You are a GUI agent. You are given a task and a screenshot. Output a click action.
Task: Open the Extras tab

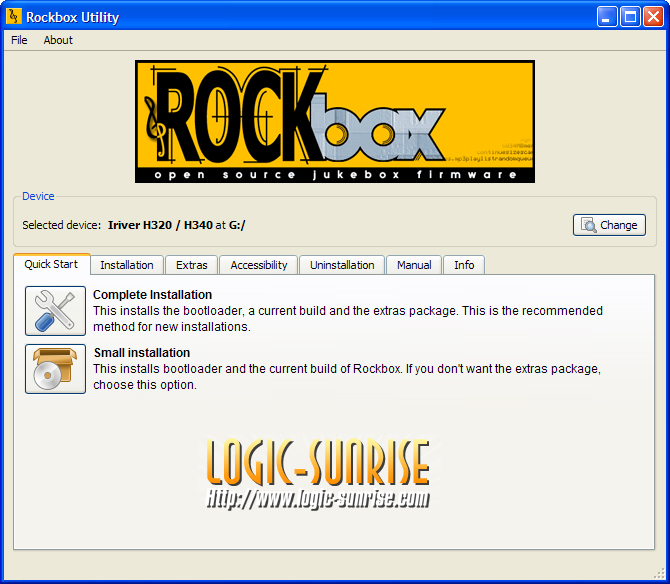click(191, 265)
